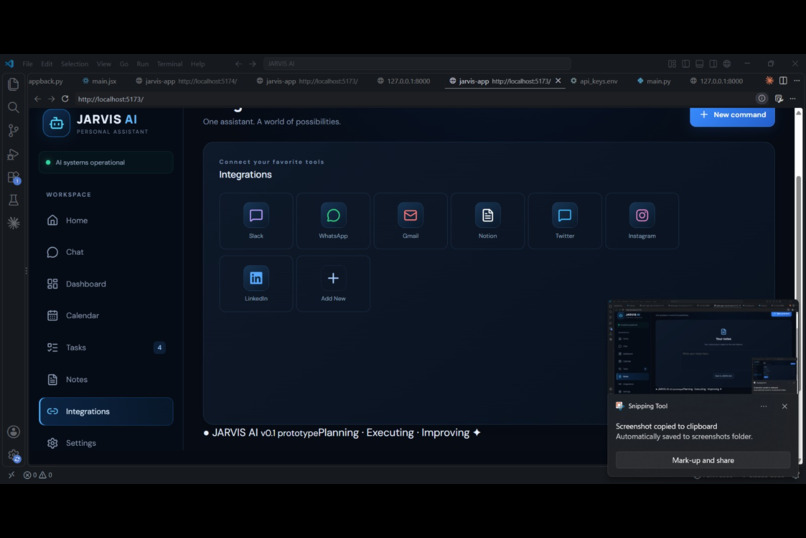Open the errors and warnings status item

coord(38,475)
